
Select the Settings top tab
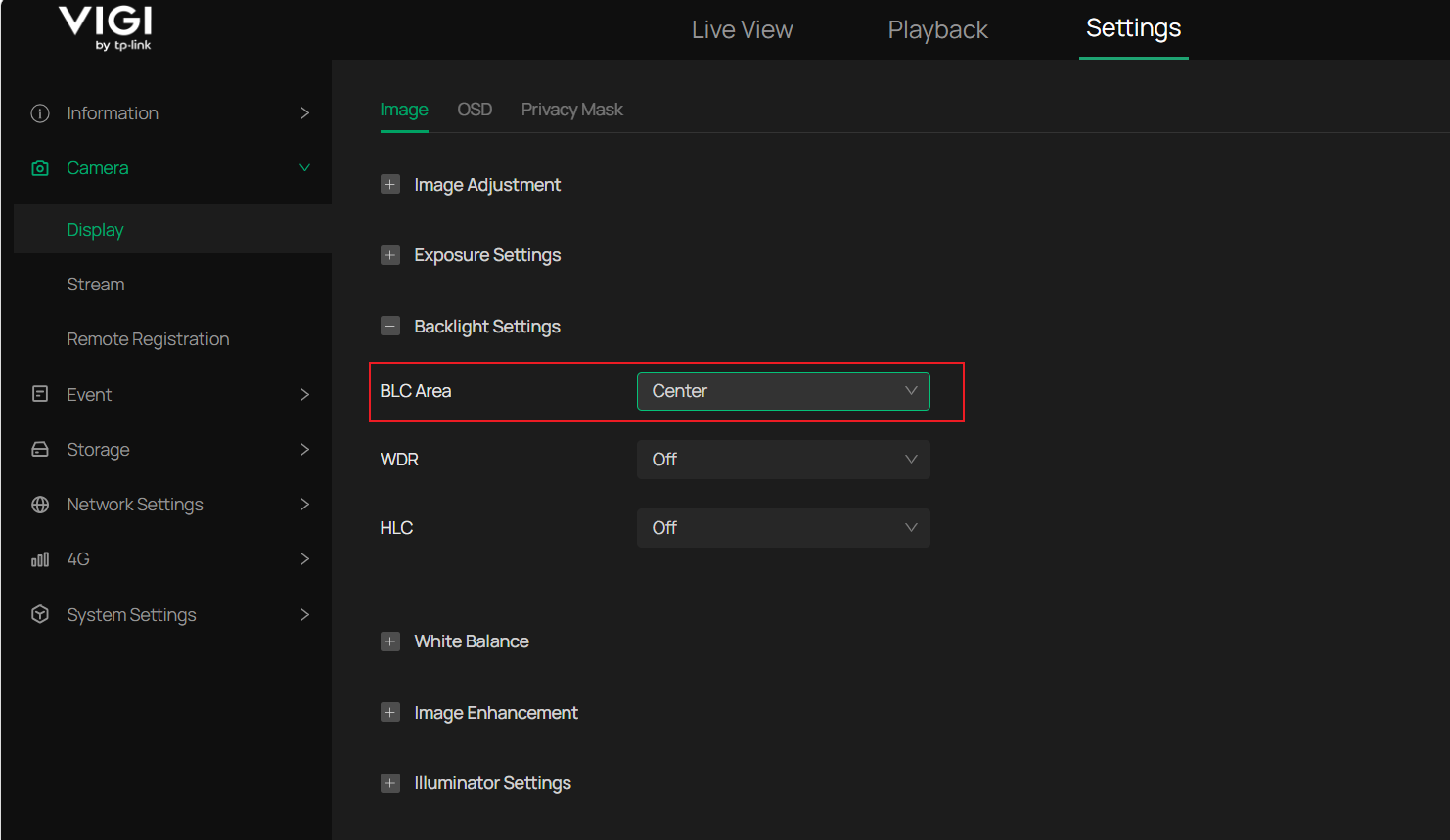click(1134, 28)
